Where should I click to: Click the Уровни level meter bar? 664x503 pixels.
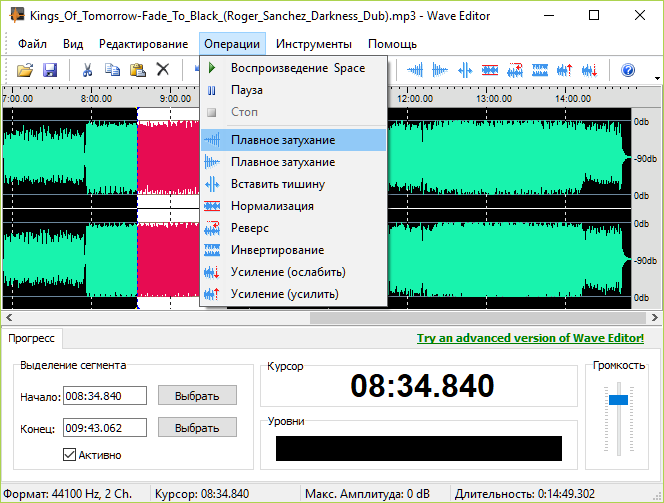click(x=419, y=448)
